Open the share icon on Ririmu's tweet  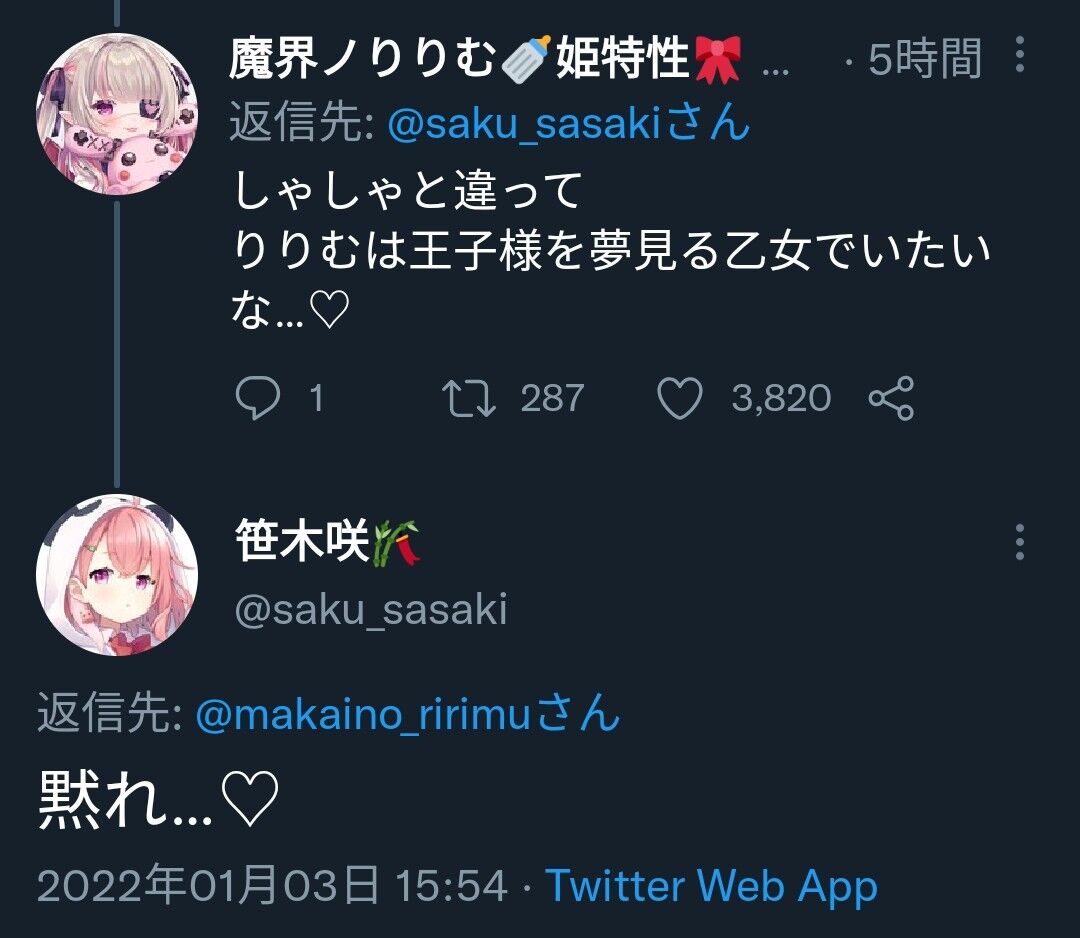click(x=891, y=398)
